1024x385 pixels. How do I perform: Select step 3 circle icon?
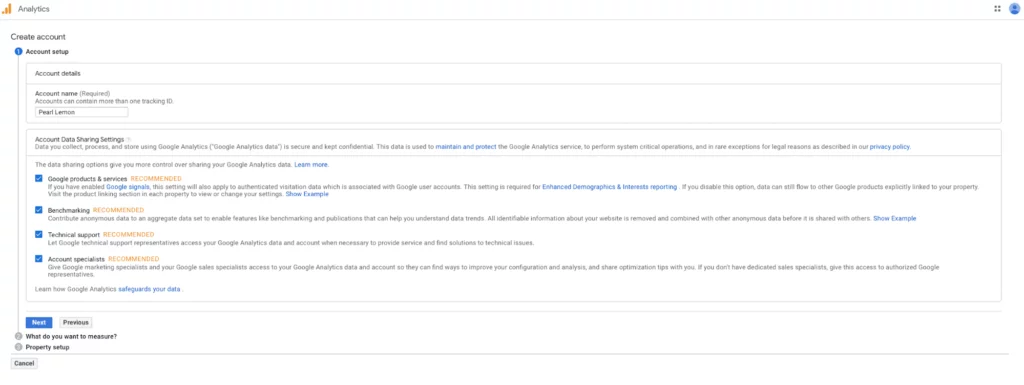coord(18,347)
